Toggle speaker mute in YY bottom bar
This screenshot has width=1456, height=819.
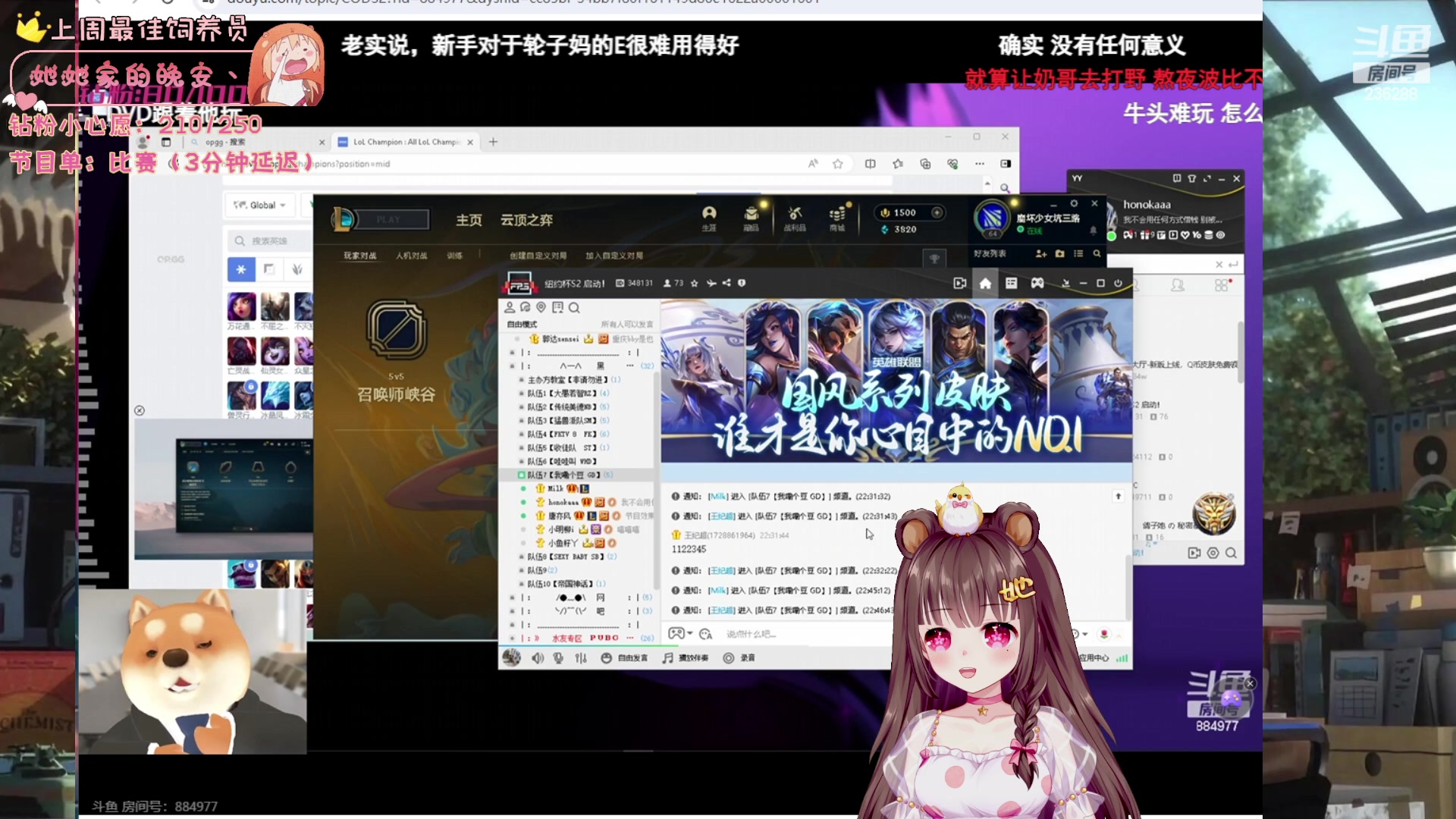click(538, 657)
